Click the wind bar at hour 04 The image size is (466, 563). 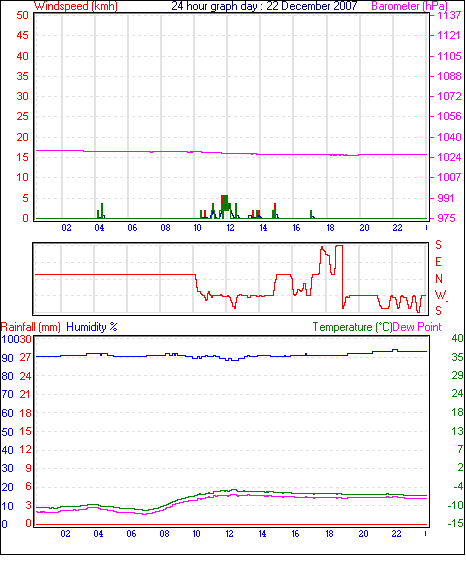(x=102, y=211)
